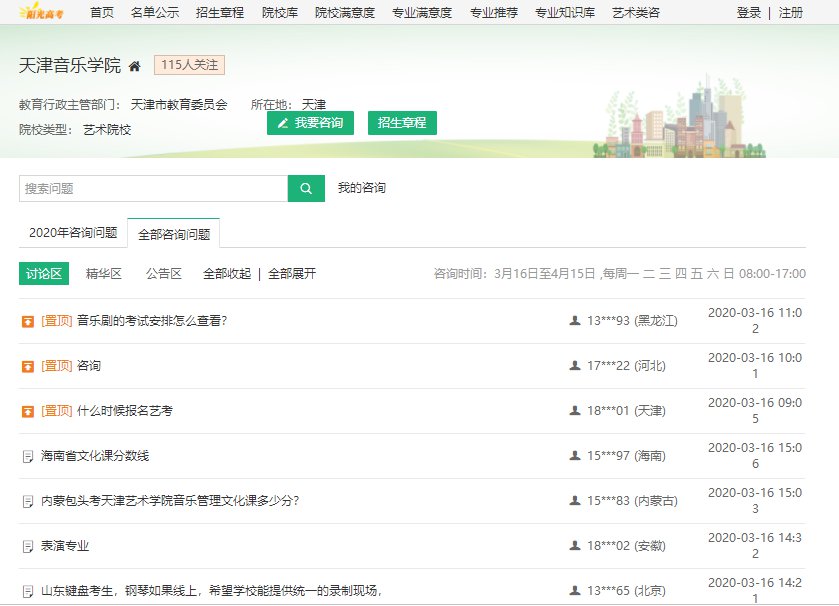Go to 艺术类咨 in the navigation bar
Image resolution: width=839 pixels, height=606 pixels.
tap(636, 12)
